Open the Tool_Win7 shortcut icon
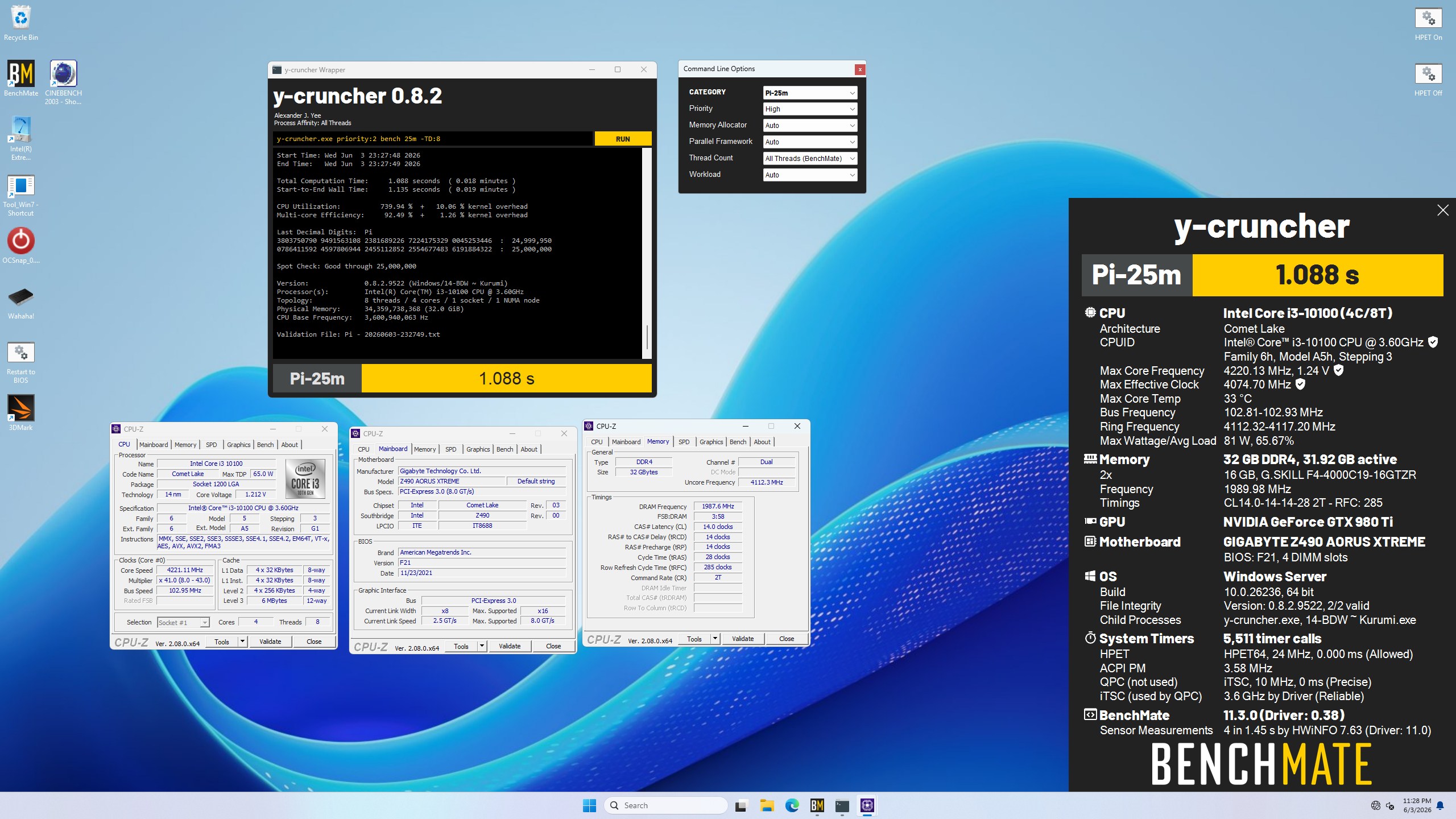This screenshot has height=819, width=1456. click(21, 195)
